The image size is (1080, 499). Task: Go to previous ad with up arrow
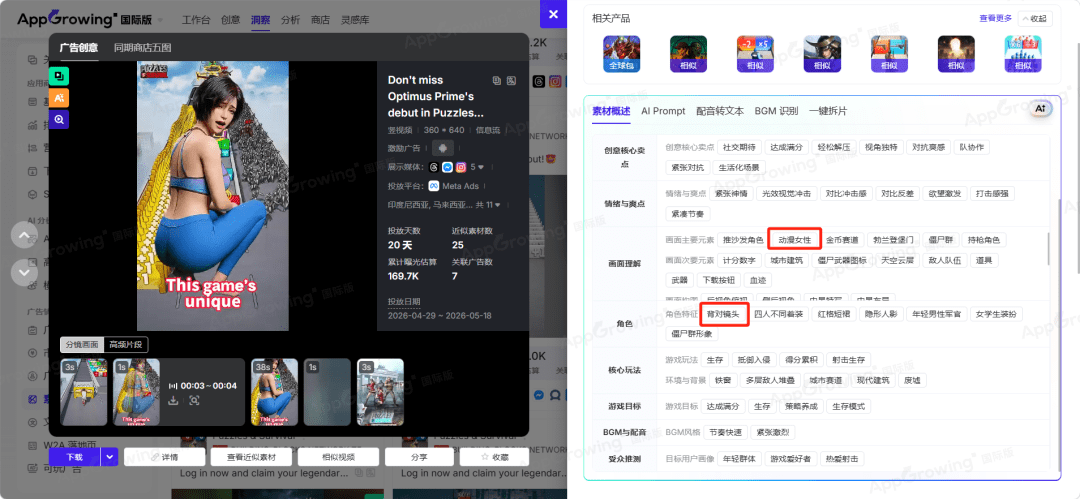(24, 236)
